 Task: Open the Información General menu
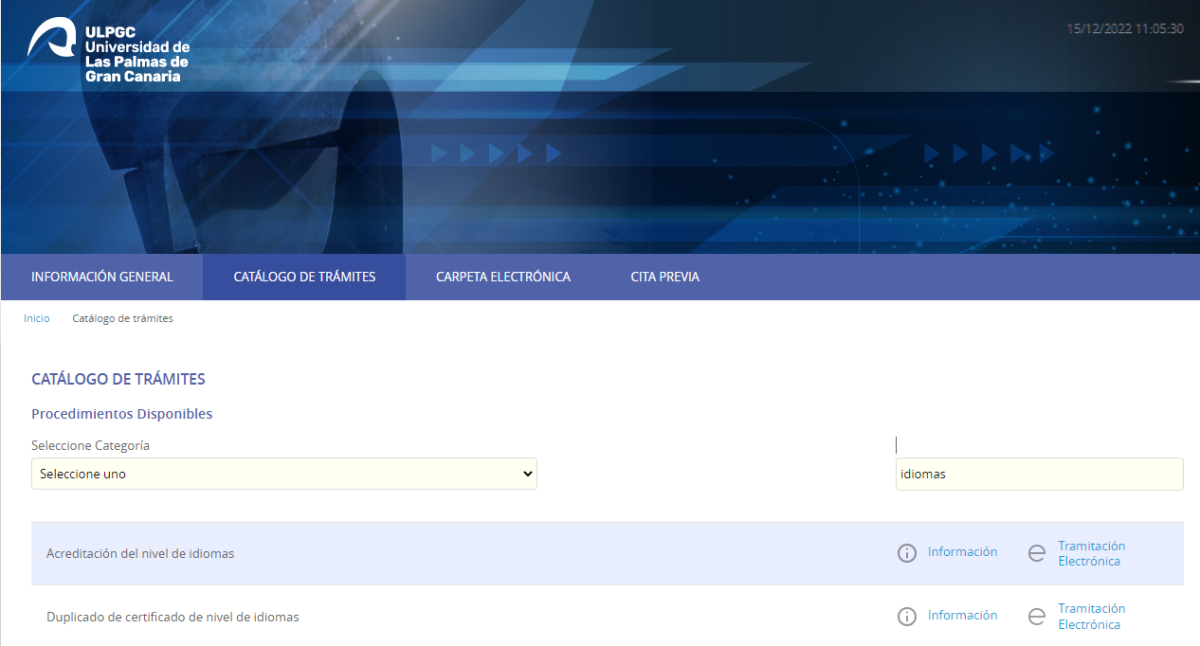click(x=102, y=277)
